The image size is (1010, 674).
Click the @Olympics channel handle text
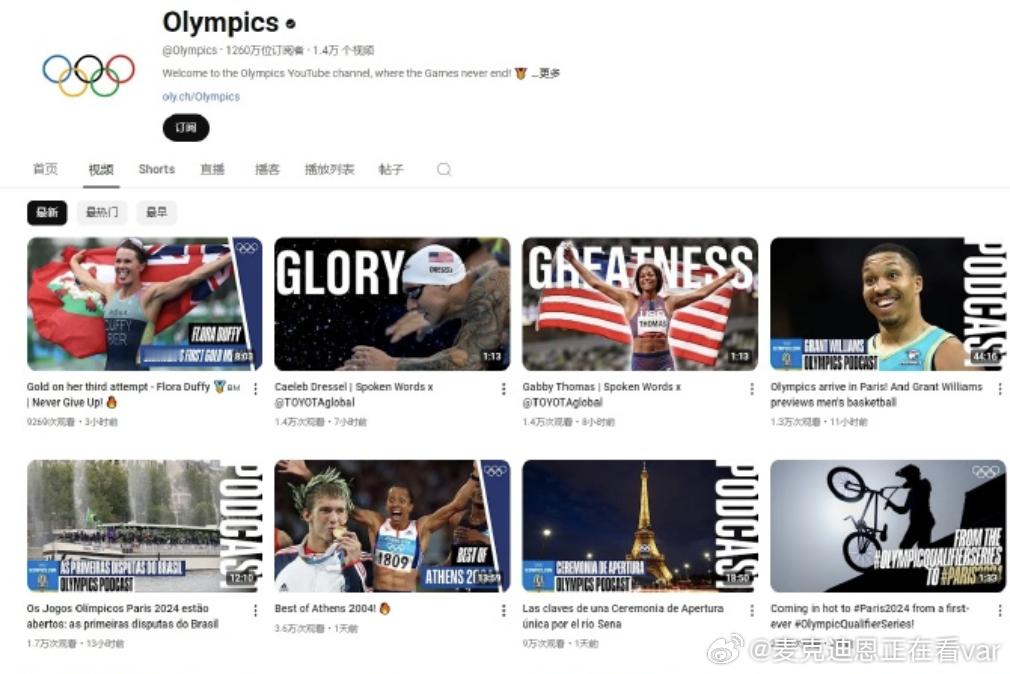pyautogui.click(x=189, y=50)
